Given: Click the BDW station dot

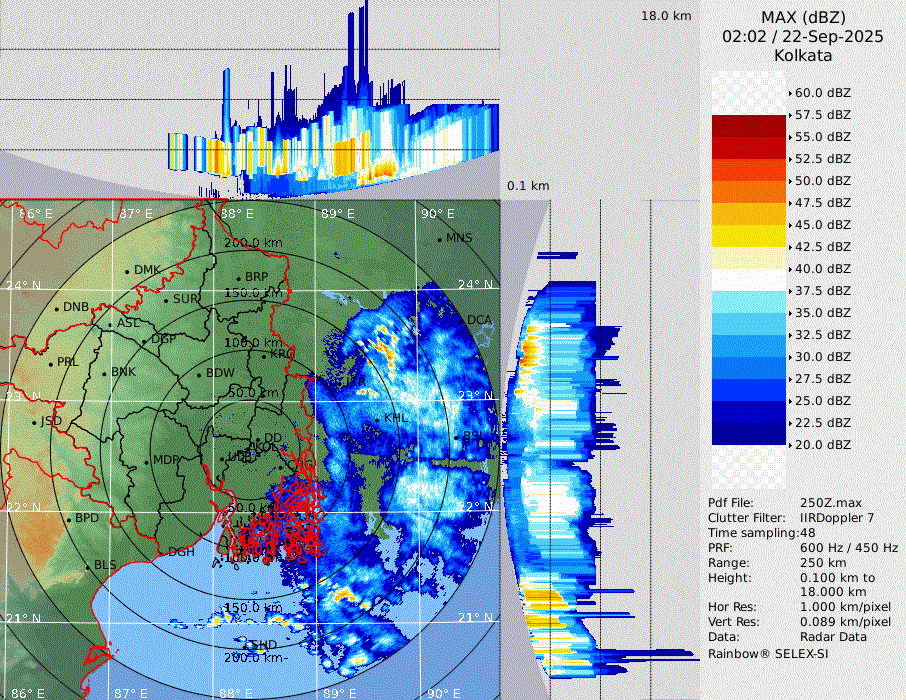Looking at the screenshot, I should [x=199, y=374].
